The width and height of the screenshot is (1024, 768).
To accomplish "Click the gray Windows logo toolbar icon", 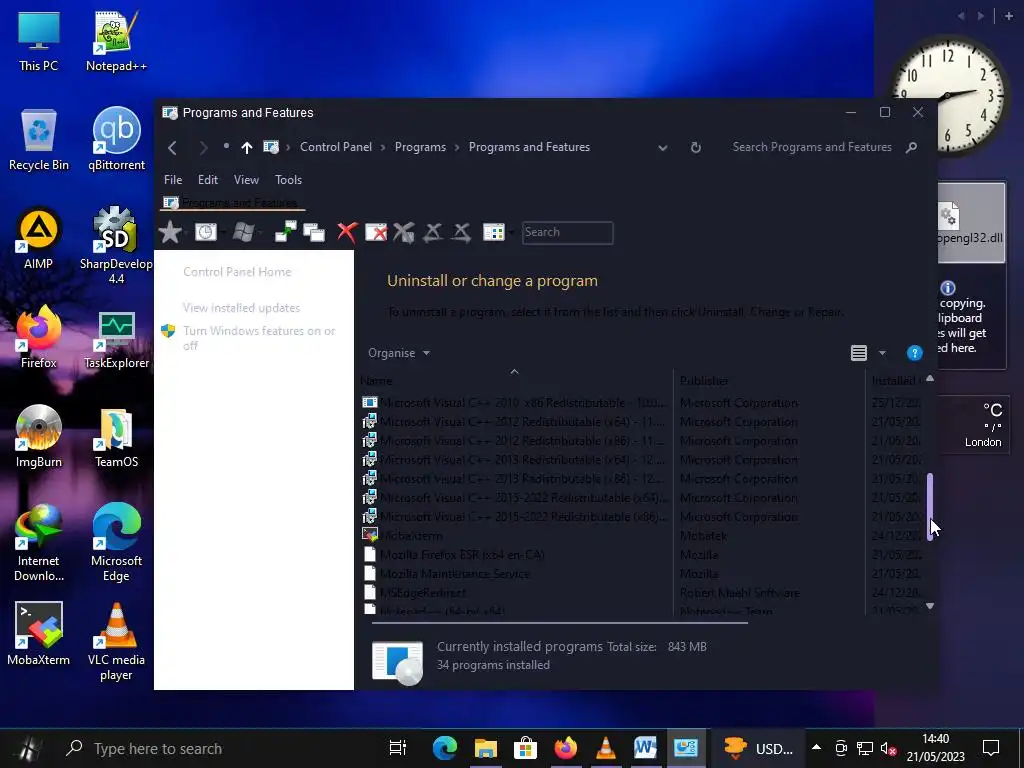I will click(x=243, y=232).
